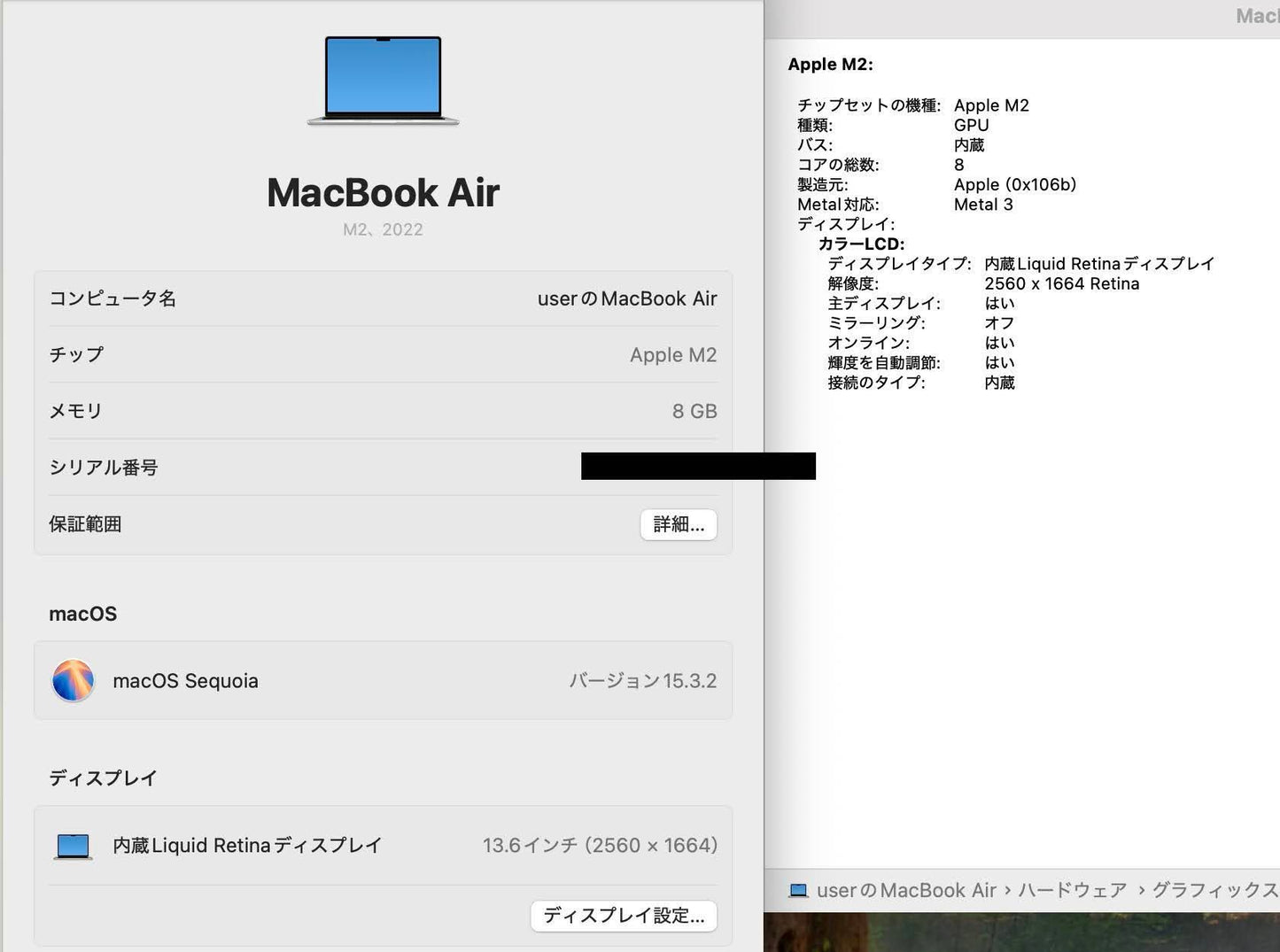The image size is (1280, 952).
Task: Click the 輝度を自動調節: label
Action: pos(884,363)
